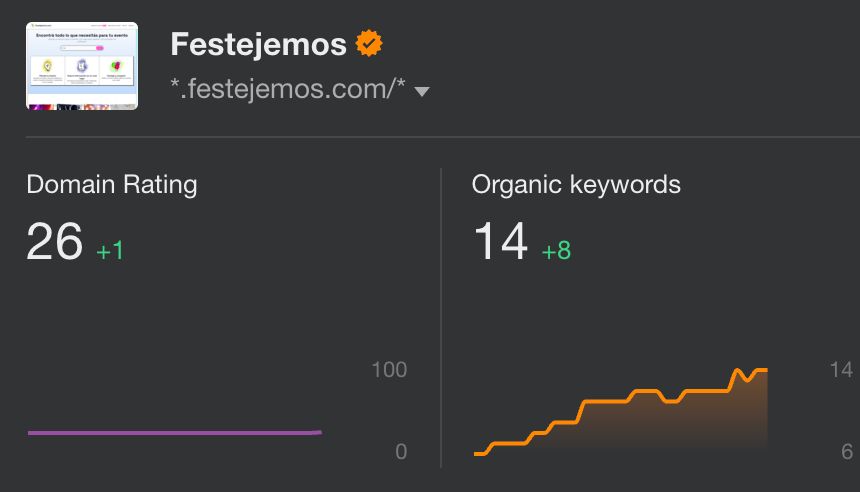The height and width of the screenshot is (492, 860).
Task: Click the 0 axis label on rating chart
Action: point(401,451)
